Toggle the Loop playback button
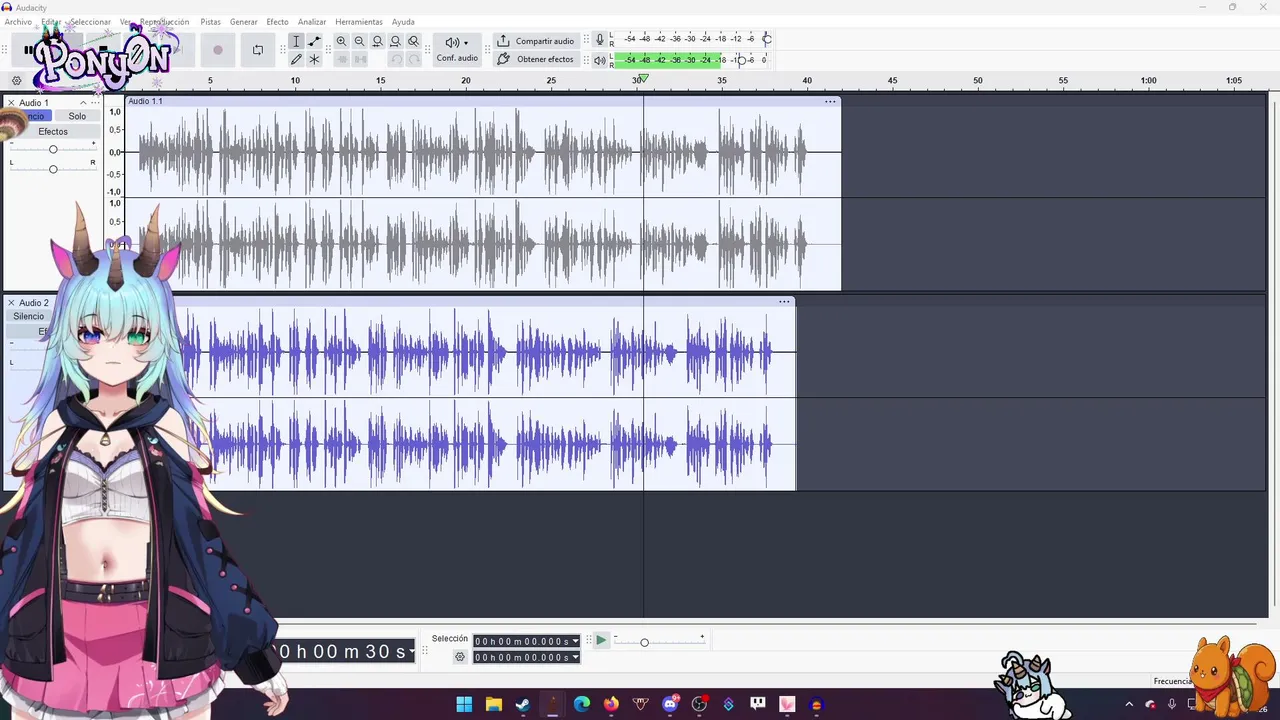Screen dimensions: 1280x720 [258, 50]
